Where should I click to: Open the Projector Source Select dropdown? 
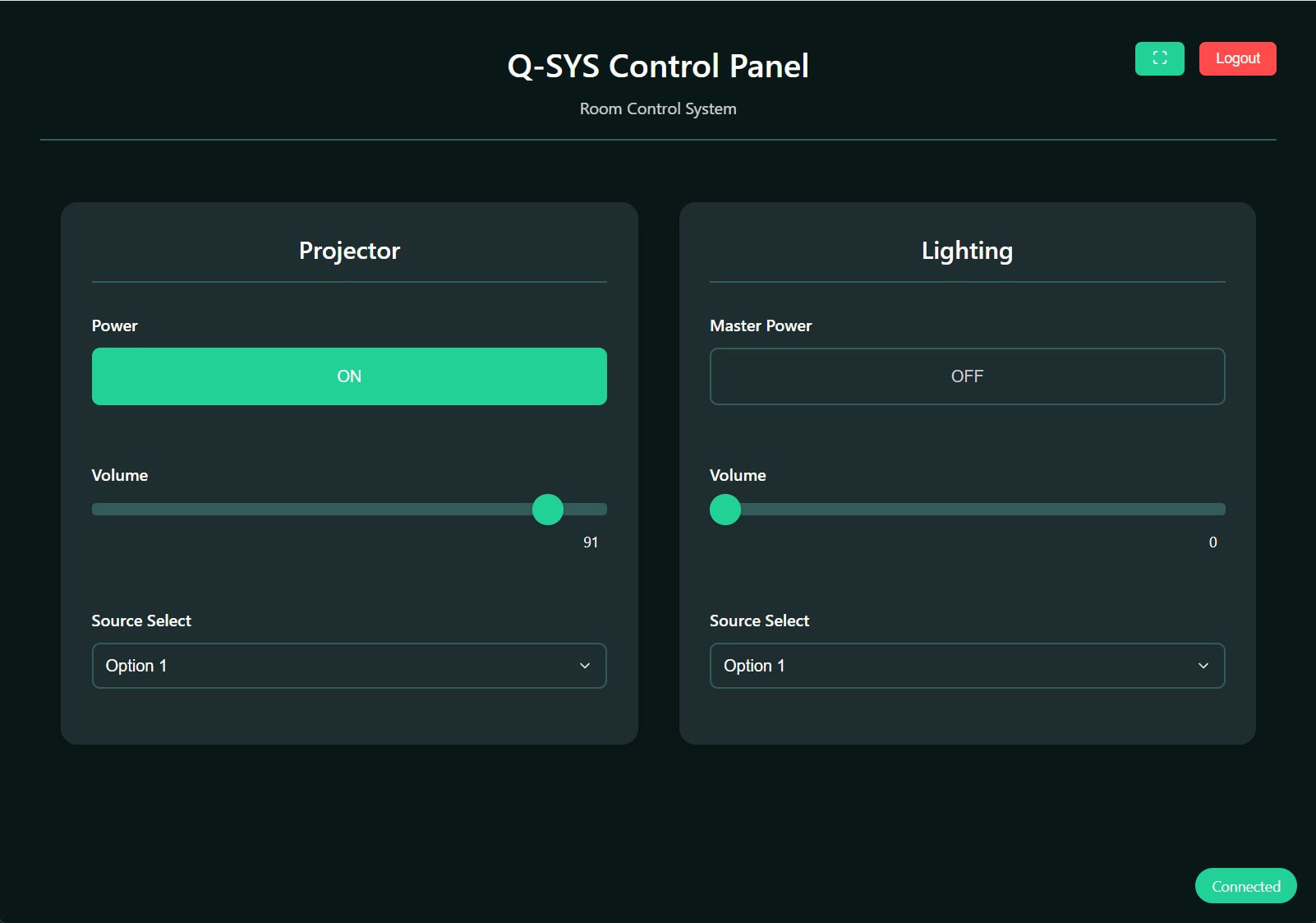349,666
